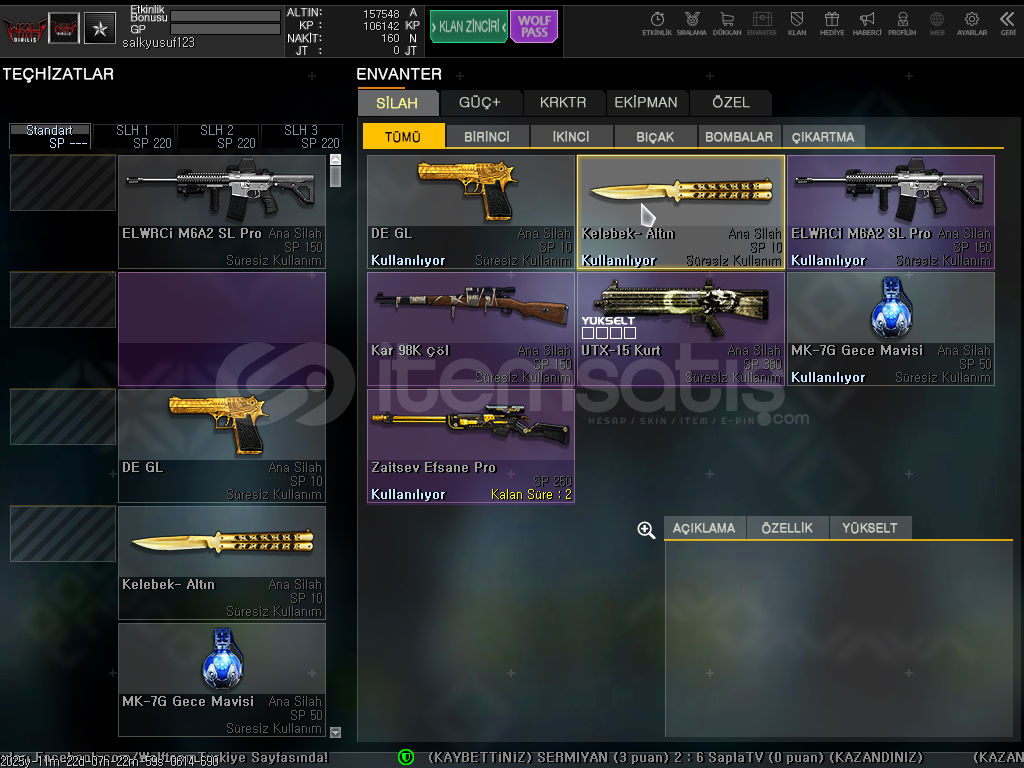
Task: Show the BOMBALAR weapon filter
Action: pos(738,137)
